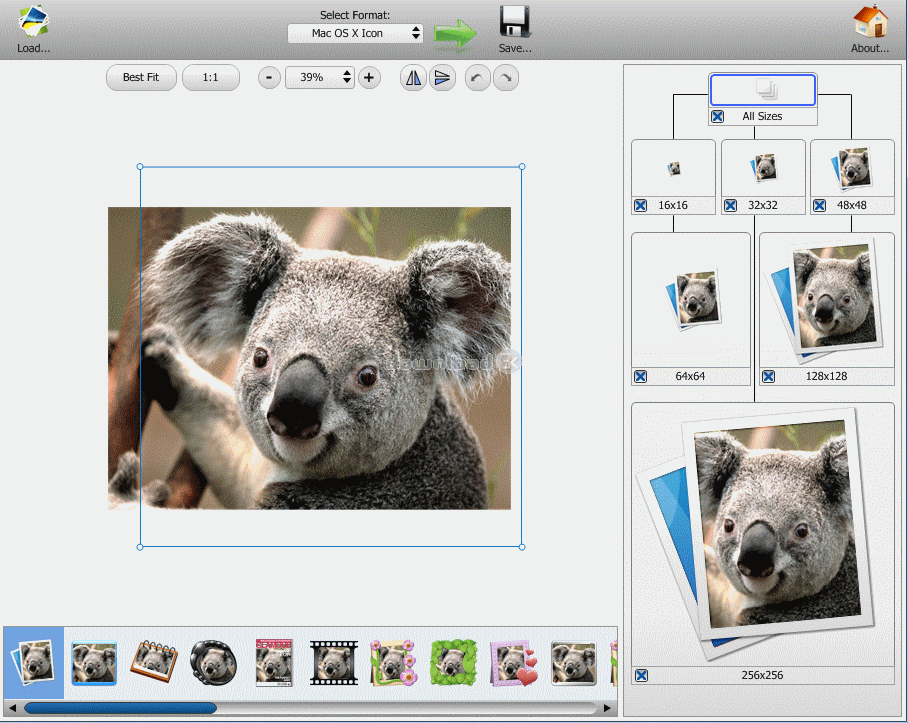Viewport: 908px width, 723px height.
Task: Select the 256x256 icon preview
Action: (x=763, y=535)
